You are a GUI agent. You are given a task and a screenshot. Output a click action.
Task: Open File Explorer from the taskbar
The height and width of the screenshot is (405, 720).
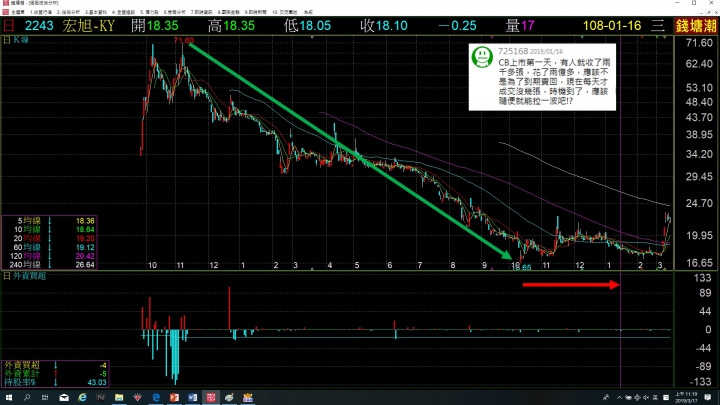(119, 397)
